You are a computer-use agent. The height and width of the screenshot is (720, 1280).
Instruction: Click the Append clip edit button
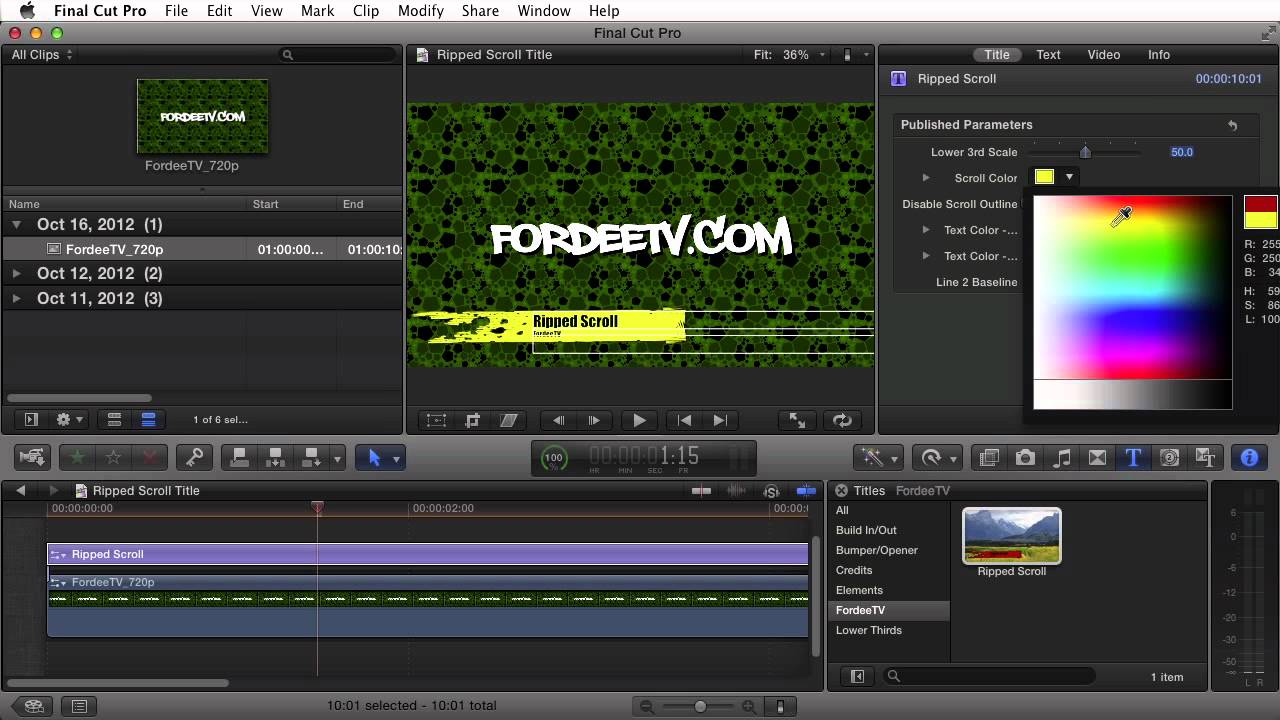[311, 457]
